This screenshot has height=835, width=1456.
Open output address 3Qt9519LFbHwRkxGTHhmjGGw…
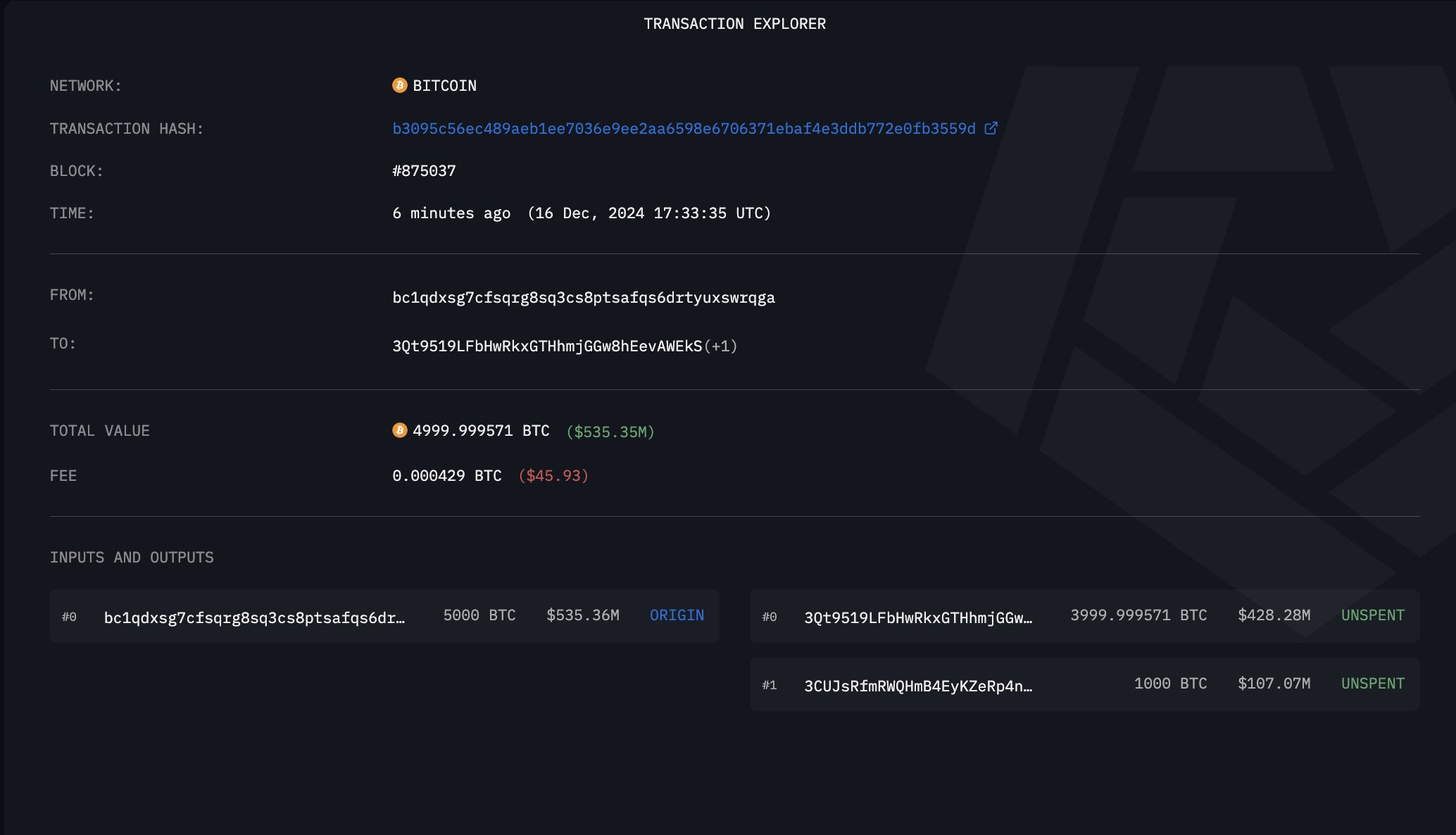[918, 617]
